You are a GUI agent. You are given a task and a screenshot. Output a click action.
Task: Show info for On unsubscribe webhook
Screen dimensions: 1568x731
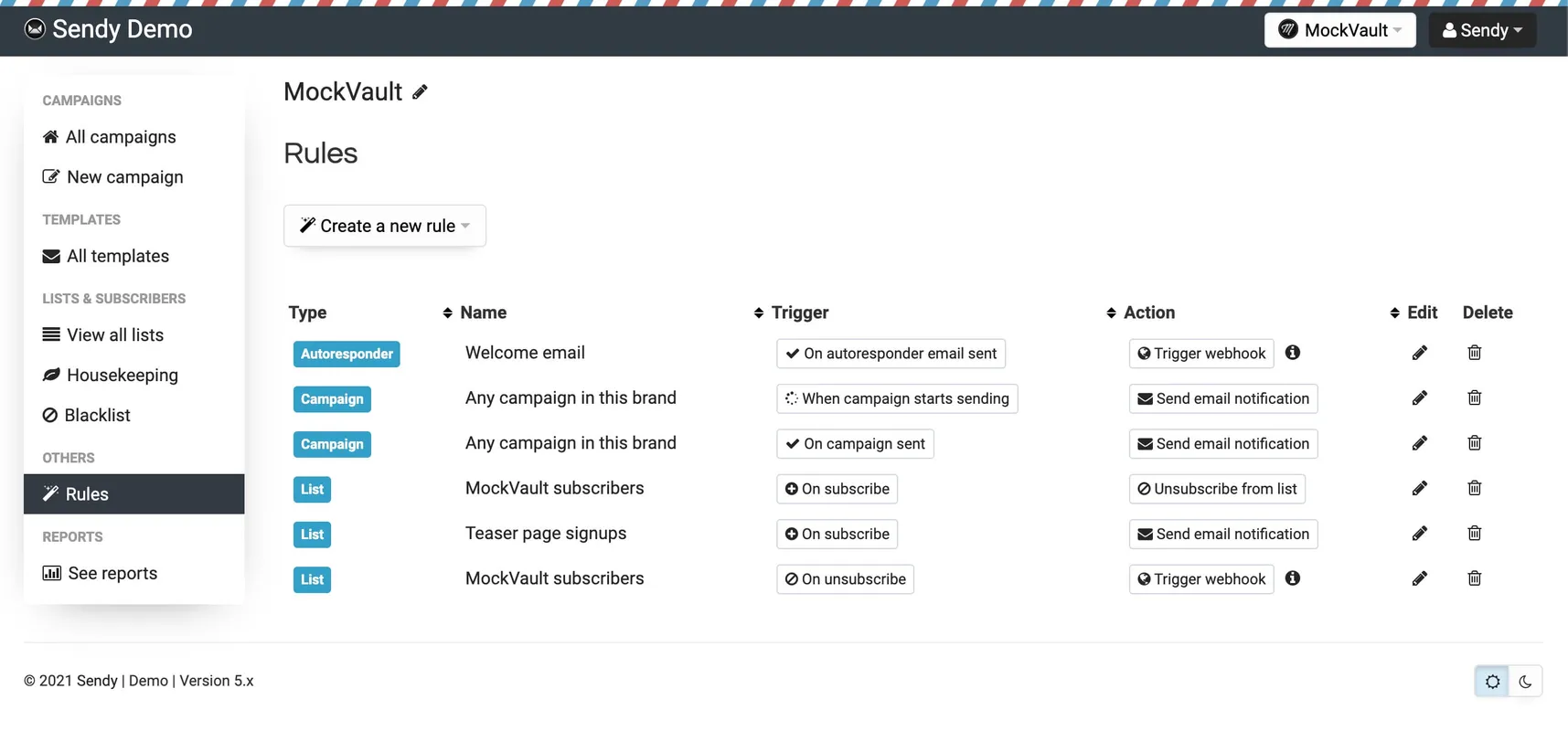point(1292,578)
